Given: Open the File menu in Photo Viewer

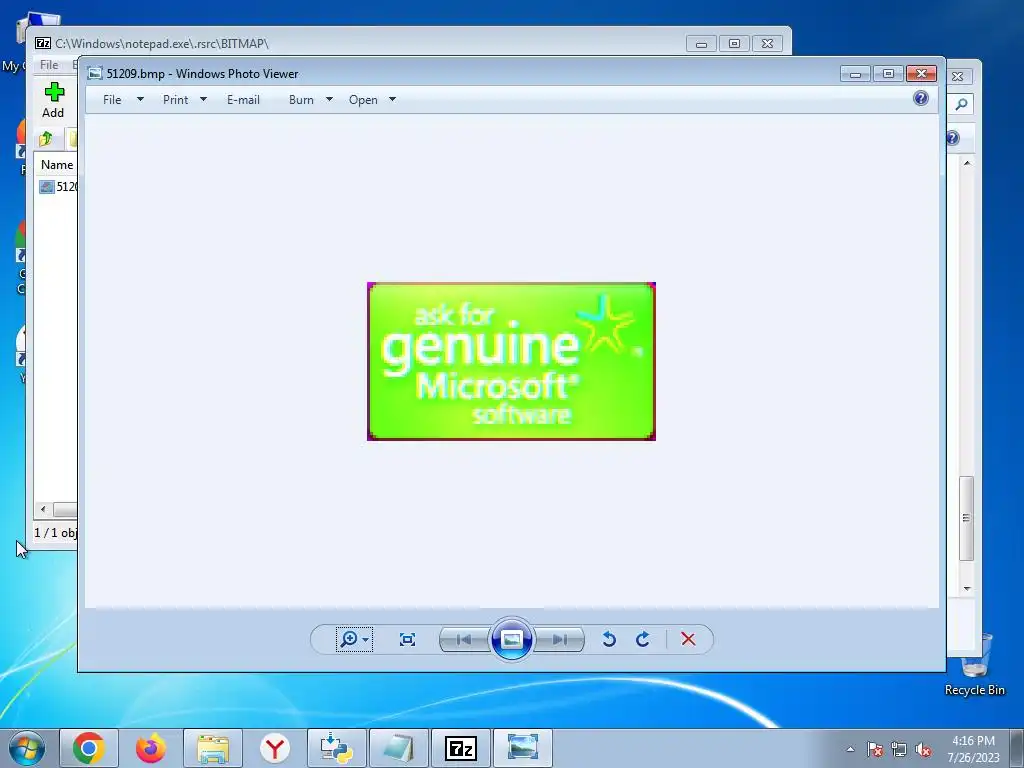Looking at the screenshot, I should pyautogui.click(x=112, y=100).
